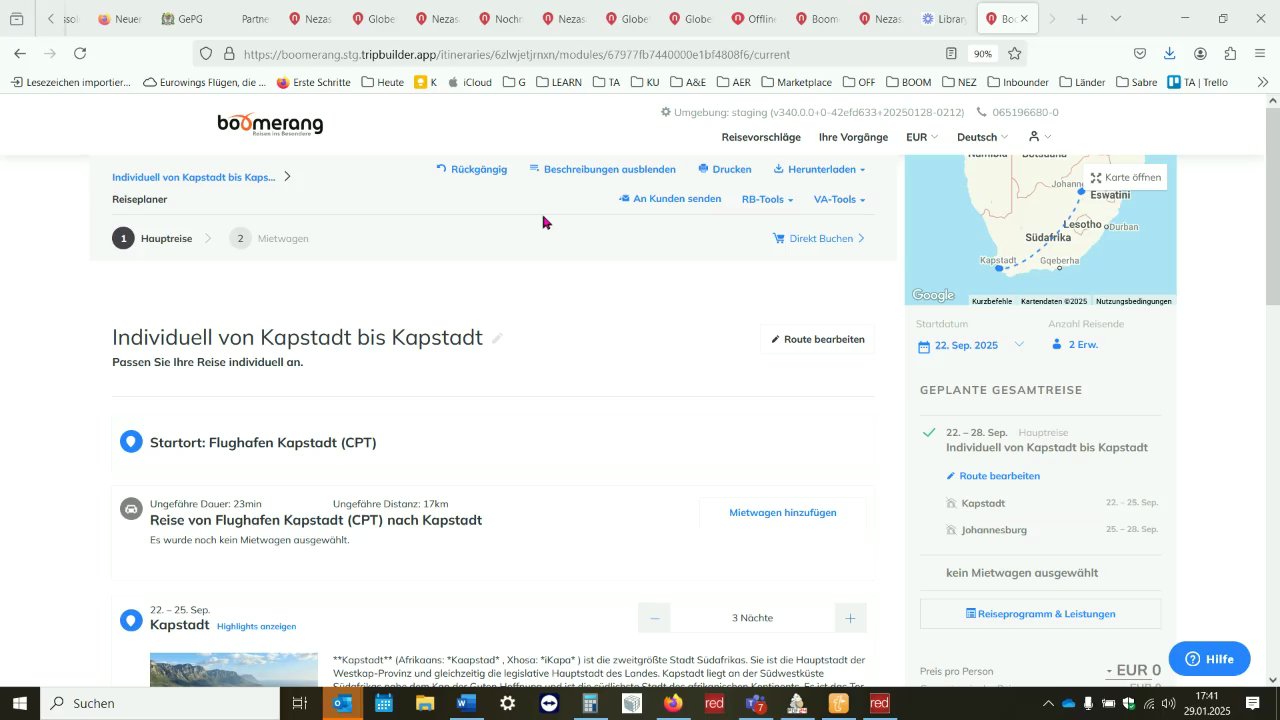Click 2 Erw. travelers count
This screenshot has height=720, width=1280.
(x=1075, y=345)
